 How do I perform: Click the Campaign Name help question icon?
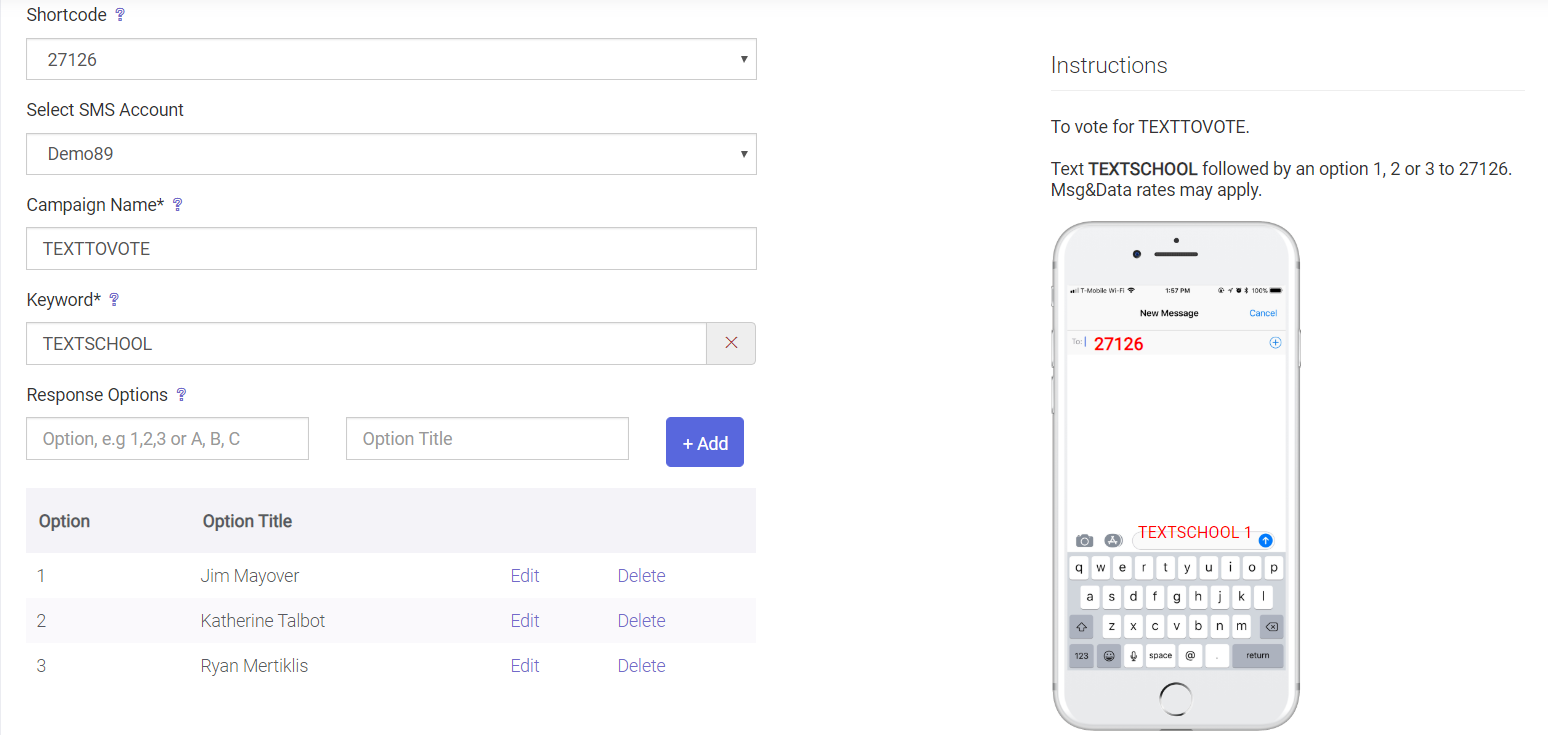[177, 205]
